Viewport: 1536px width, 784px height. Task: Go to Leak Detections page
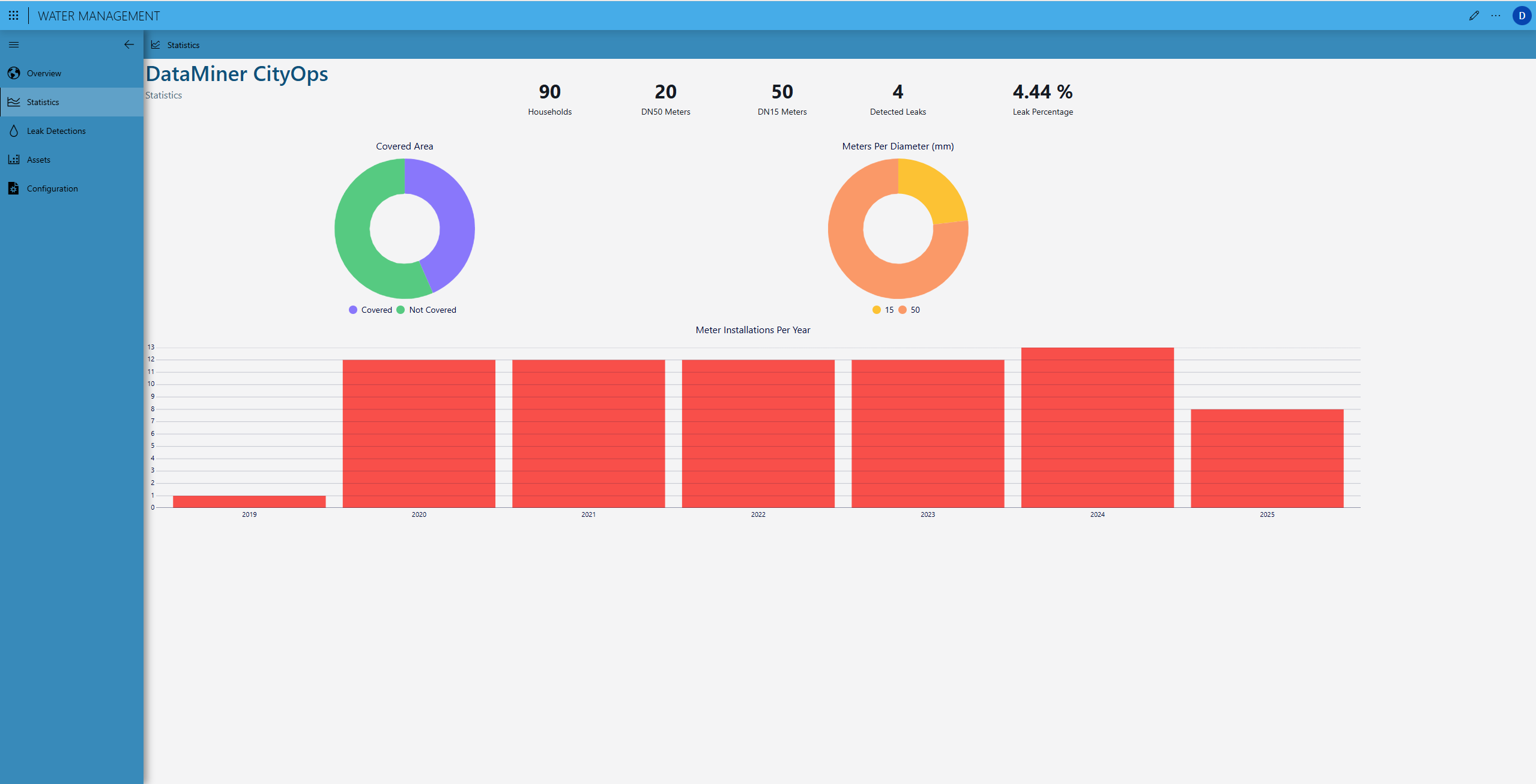click(56, 131)
